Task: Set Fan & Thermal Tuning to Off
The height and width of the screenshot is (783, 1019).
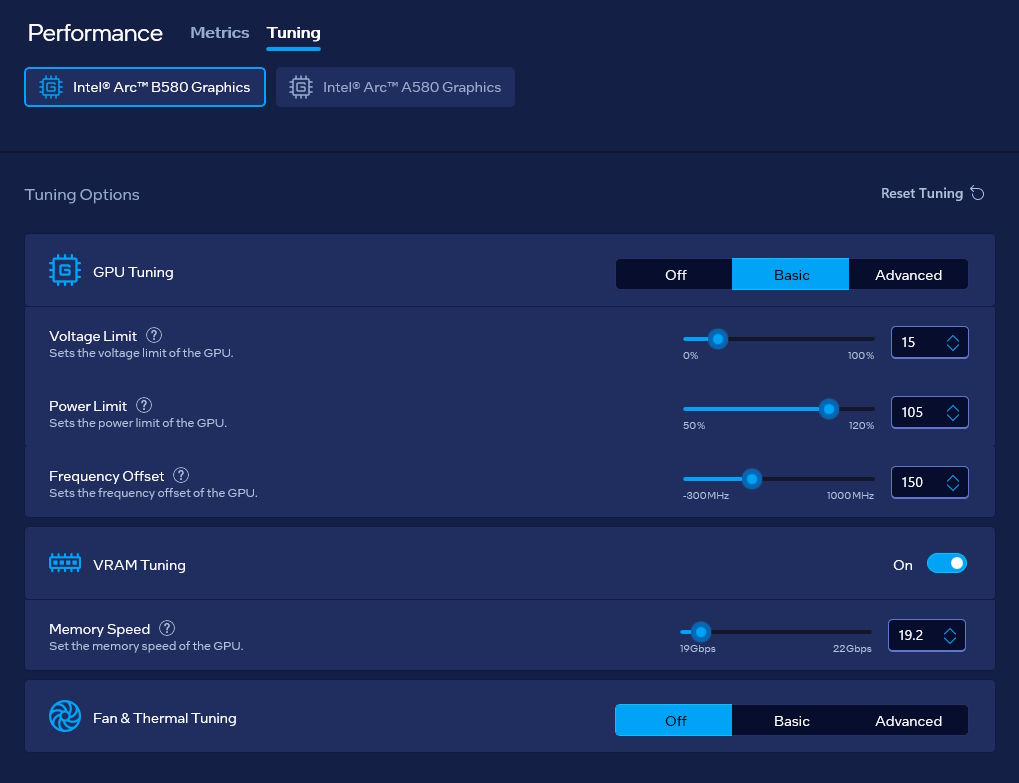Action: pos(674,720)
